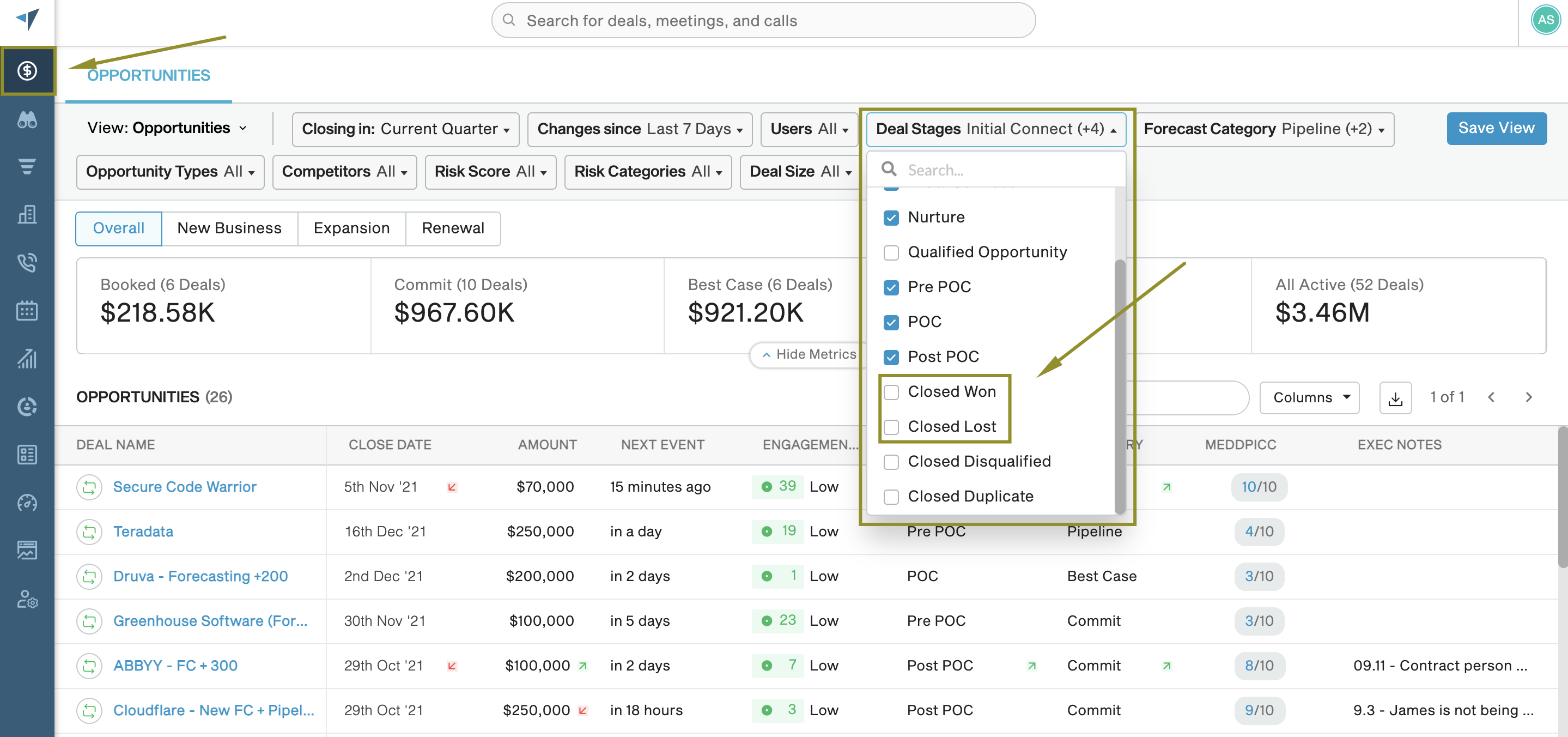Viewport: 1568px width, 737px height.
Task: Select the Renewal tab
Action: 453,228
